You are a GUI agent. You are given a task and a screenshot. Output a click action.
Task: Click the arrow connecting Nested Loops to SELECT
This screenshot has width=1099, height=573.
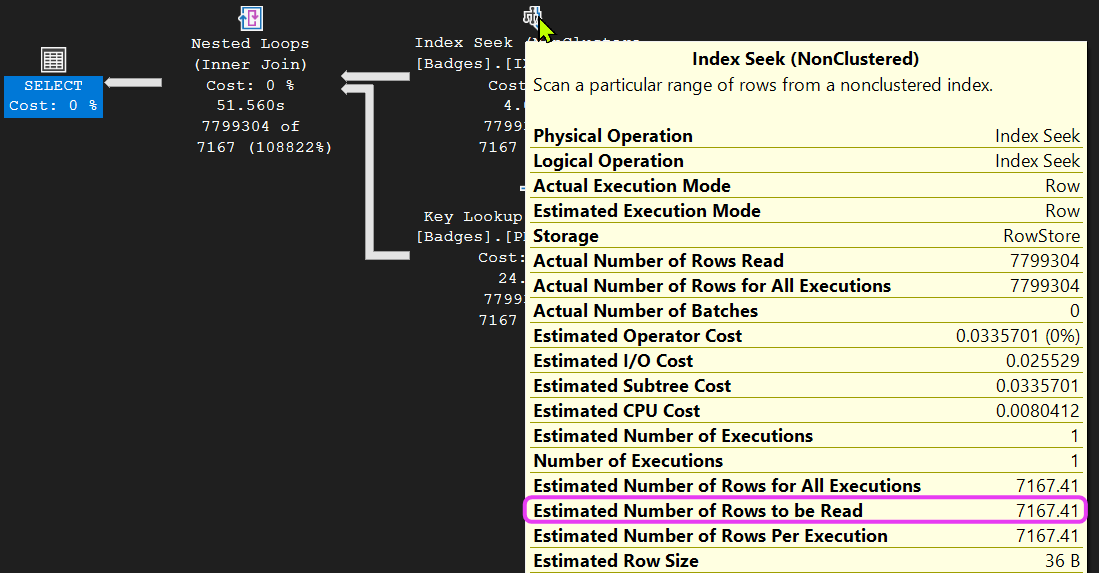click(133, 83)
